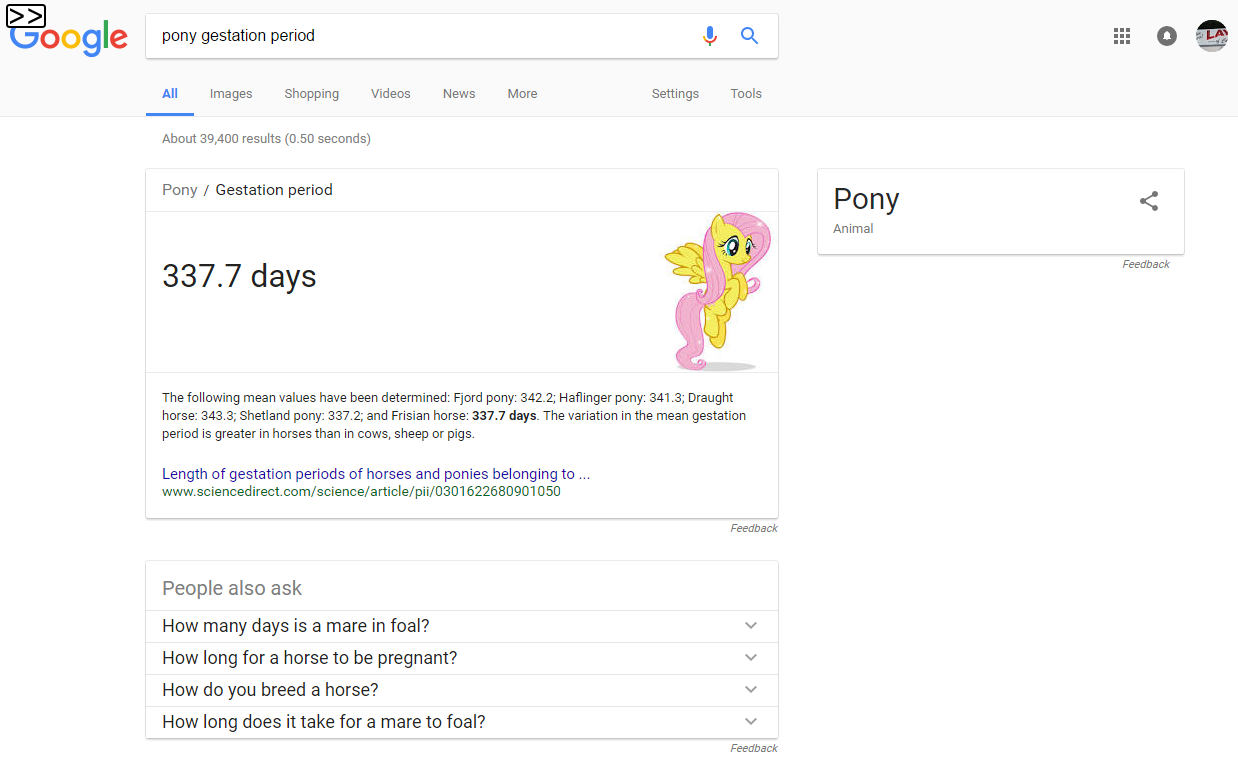Expand 'How long for a horse to be pregnant?'
The image size is (1238, 780).
[x=462, y=658]
